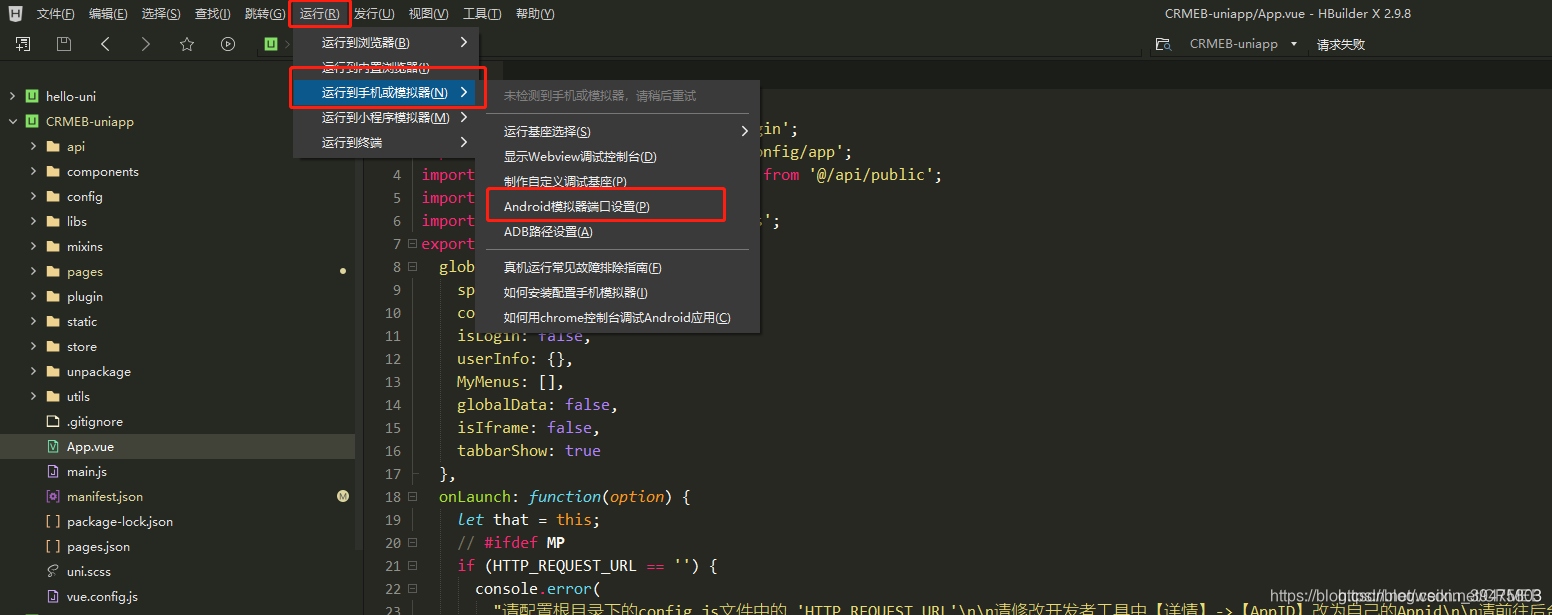Expand the plugin folder
Image resolution: width=1552 pixels, height=615 pixels.
click(33, 296)
